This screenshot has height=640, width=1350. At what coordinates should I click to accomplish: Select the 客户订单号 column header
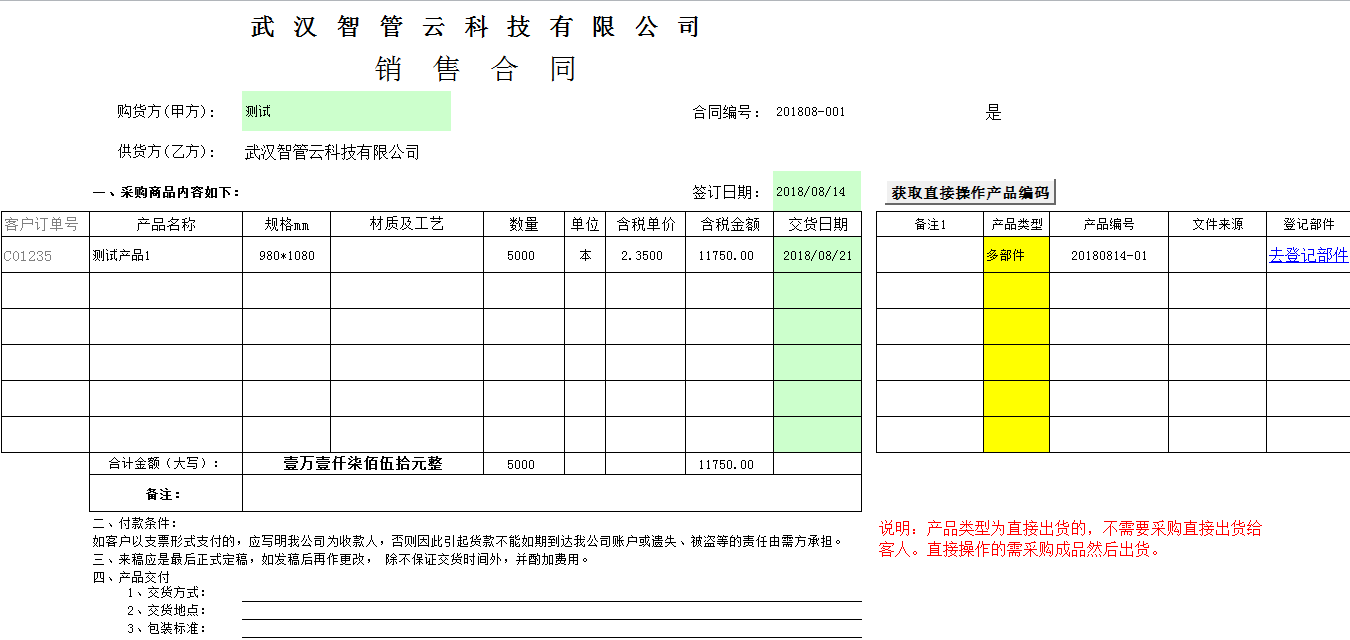coord(45,224)
